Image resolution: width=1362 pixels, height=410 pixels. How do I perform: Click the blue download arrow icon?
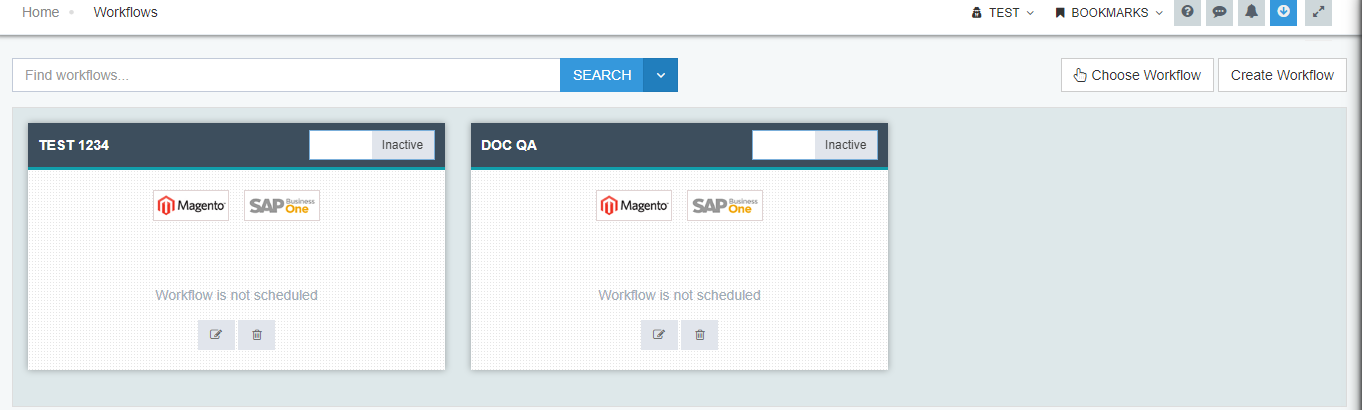click(1283, 13)
